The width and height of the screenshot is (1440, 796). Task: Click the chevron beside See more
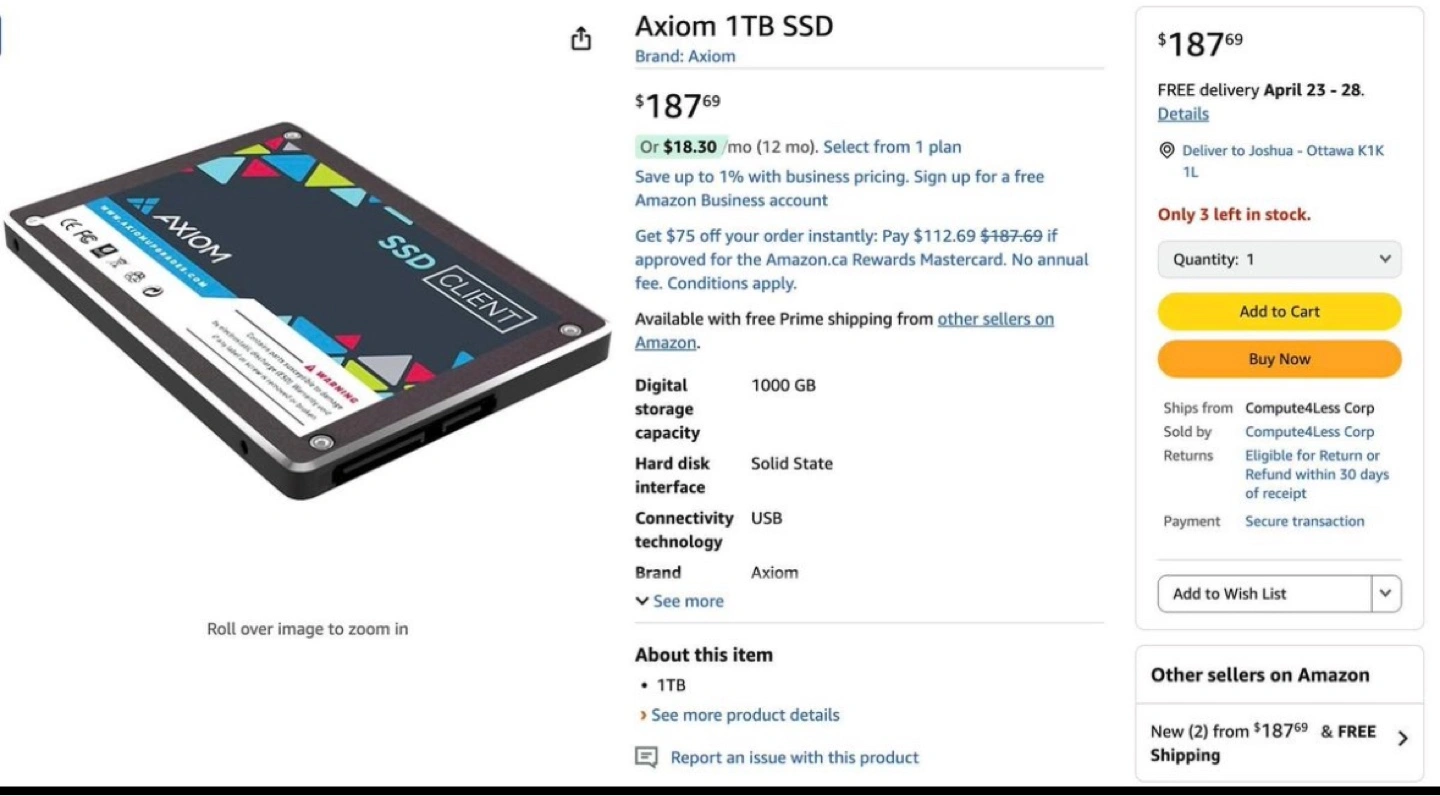pyautogui.click(x=642, y=601)
